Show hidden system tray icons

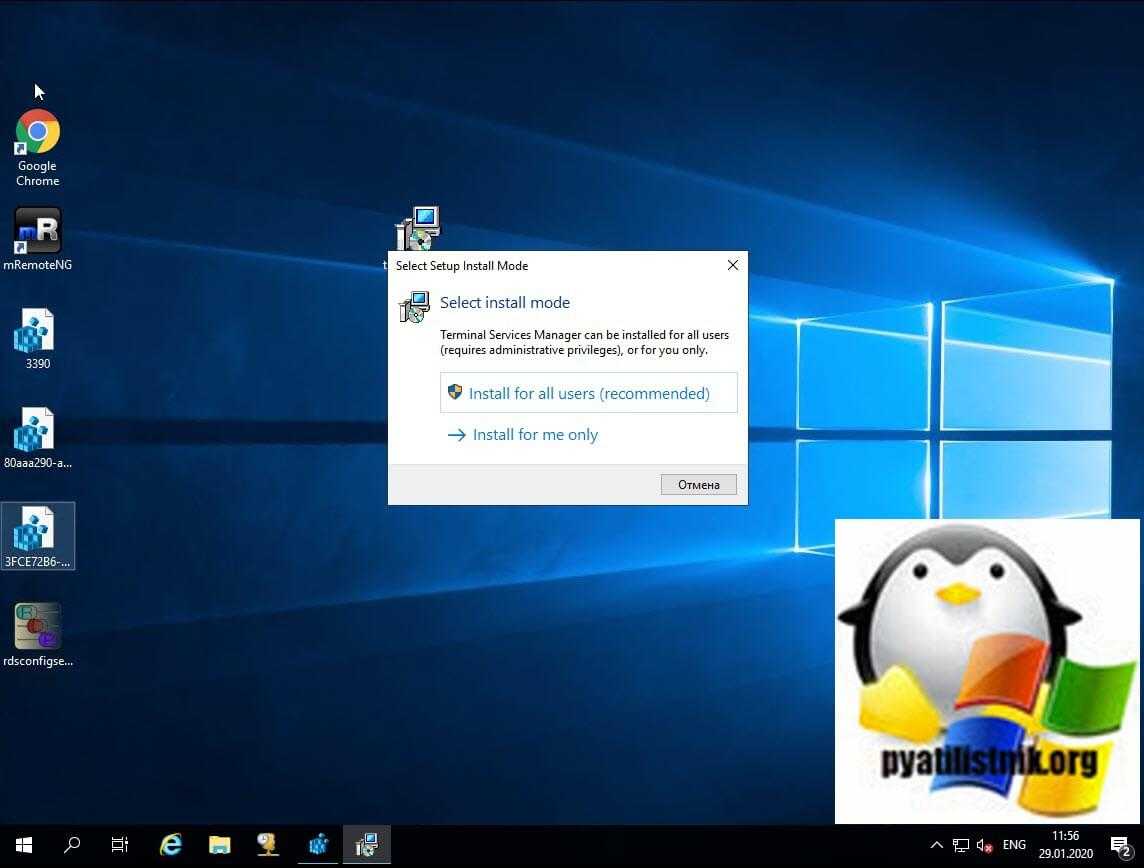pyautogui.click(x=936, y=845)
